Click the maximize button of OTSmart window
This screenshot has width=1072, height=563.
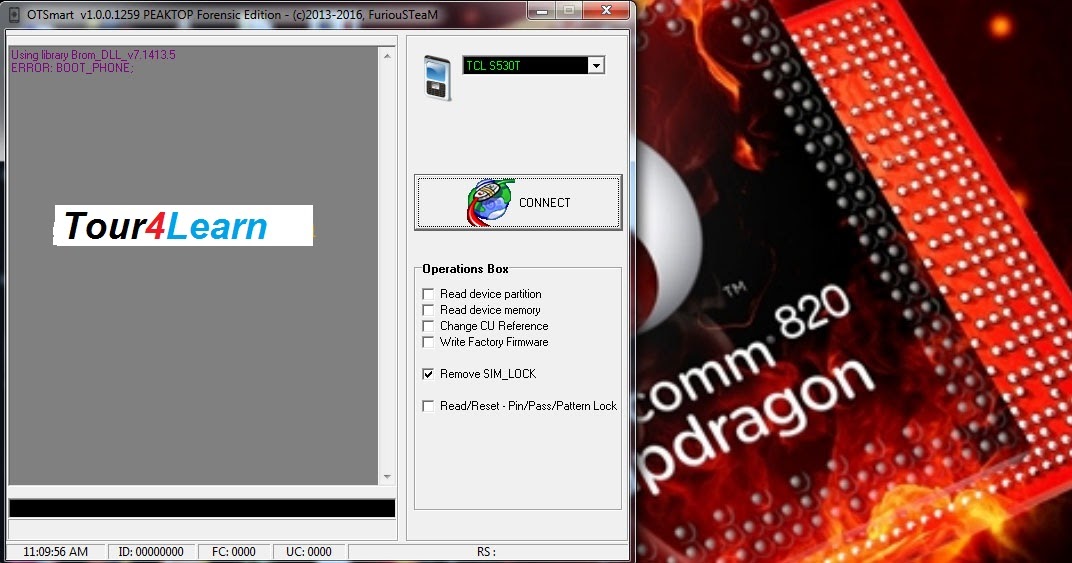570,10
